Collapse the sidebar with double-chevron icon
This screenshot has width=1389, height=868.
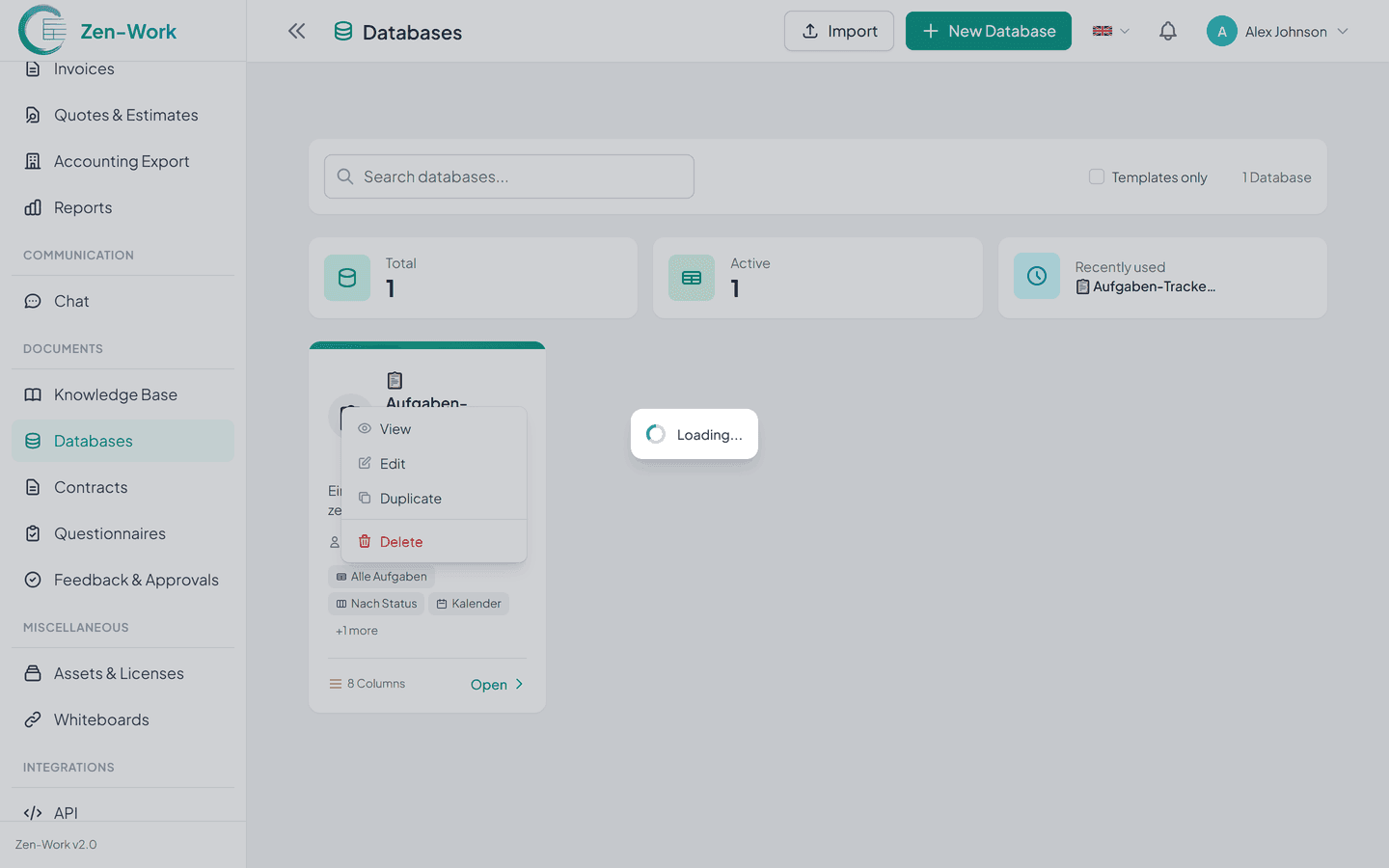pos(296,31)
